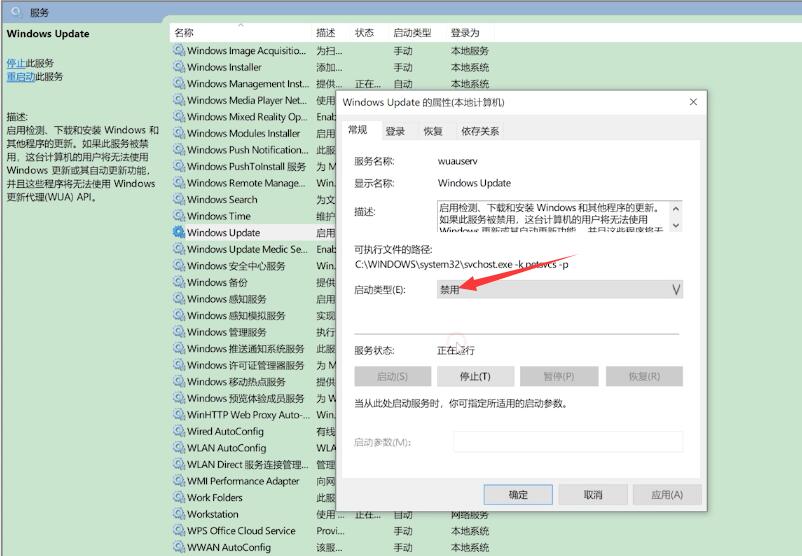
Task: Open the 启动类型 dropdown showing 禁用
Action: (x=560, y=289)
